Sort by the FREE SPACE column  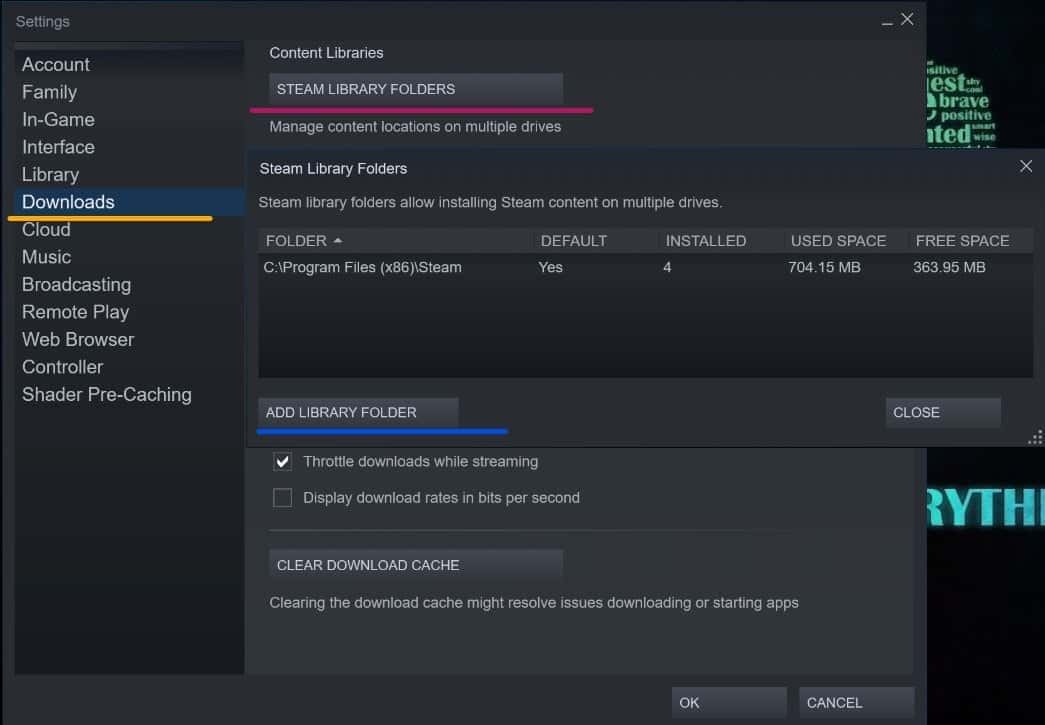[962, 241]
